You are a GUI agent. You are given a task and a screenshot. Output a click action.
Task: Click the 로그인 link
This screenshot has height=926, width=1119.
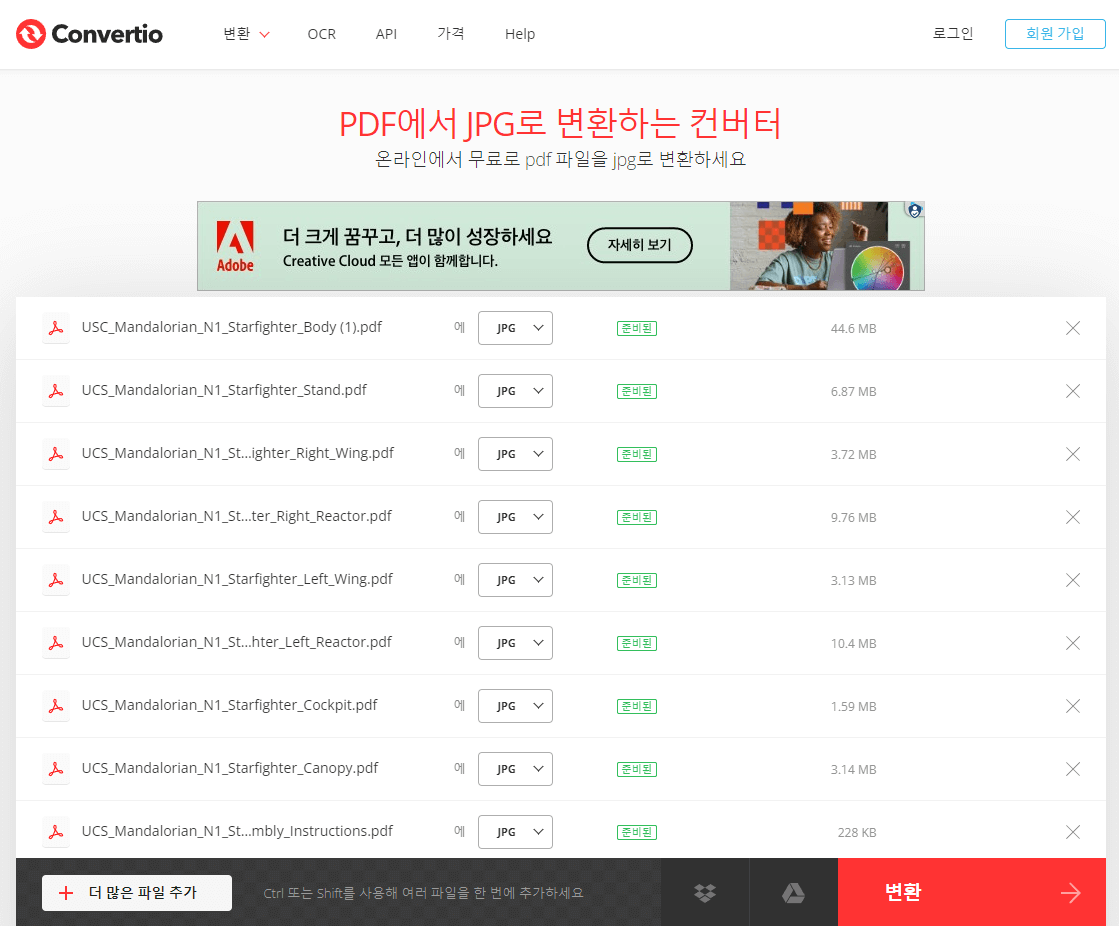[953, 33]
